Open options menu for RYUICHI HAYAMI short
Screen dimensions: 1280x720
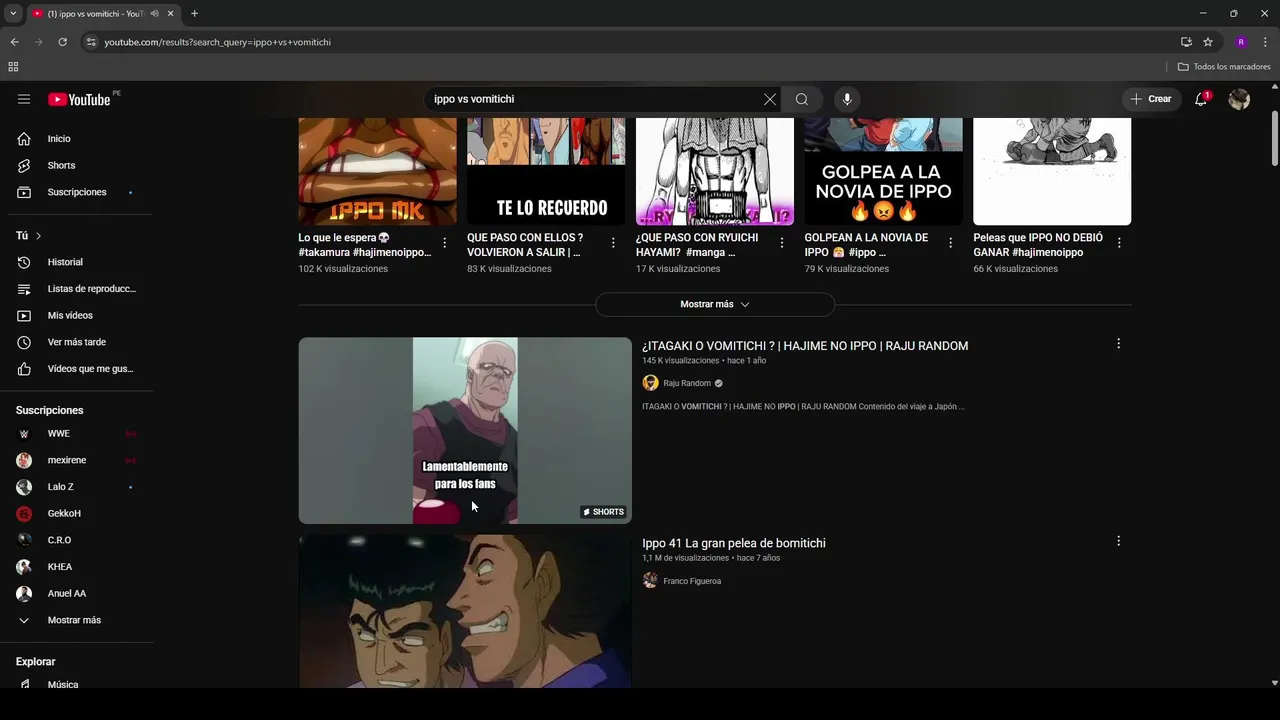click(782, 243)
